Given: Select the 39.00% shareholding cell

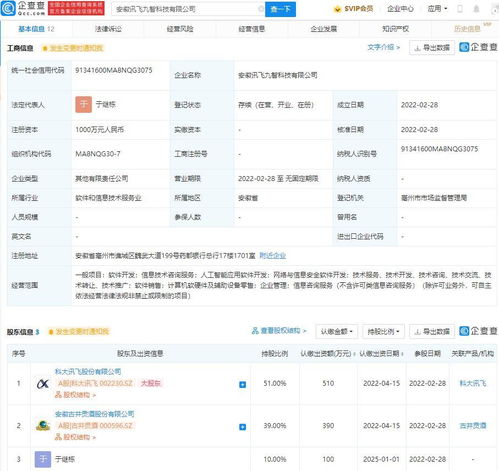Looking at the screenshot, I should [x=275, y=426].
